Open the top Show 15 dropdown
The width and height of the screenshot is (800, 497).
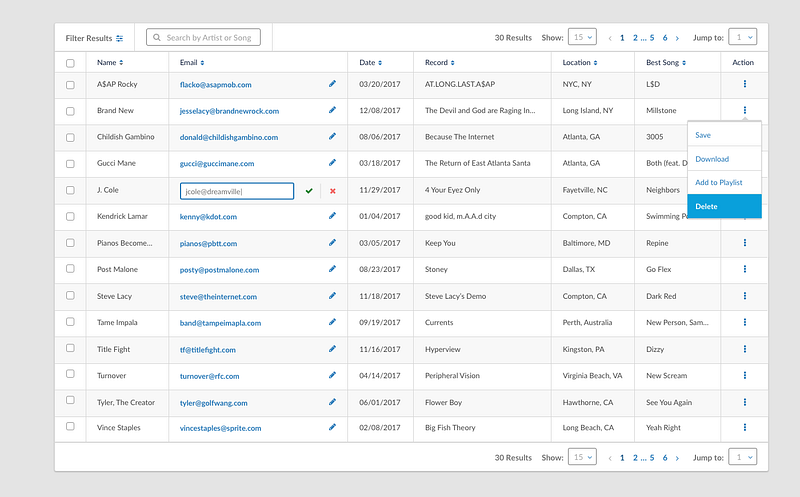(x=582, y=37)
